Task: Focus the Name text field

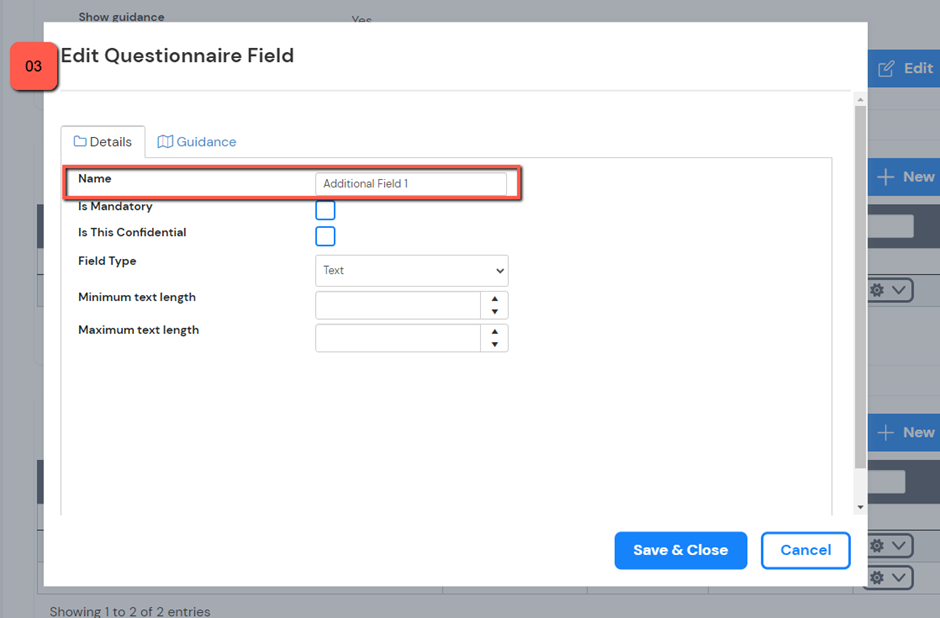Action: click(x=410, y=184)
